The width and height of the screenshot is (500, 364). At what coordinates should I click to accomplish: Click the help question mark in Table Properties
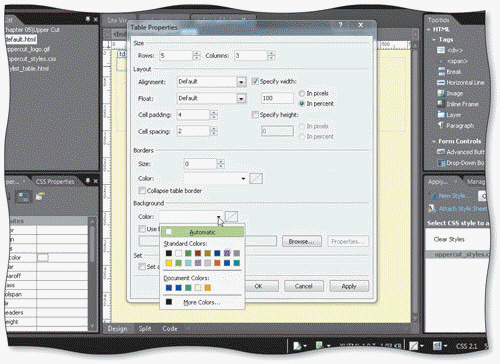(340, 25)
